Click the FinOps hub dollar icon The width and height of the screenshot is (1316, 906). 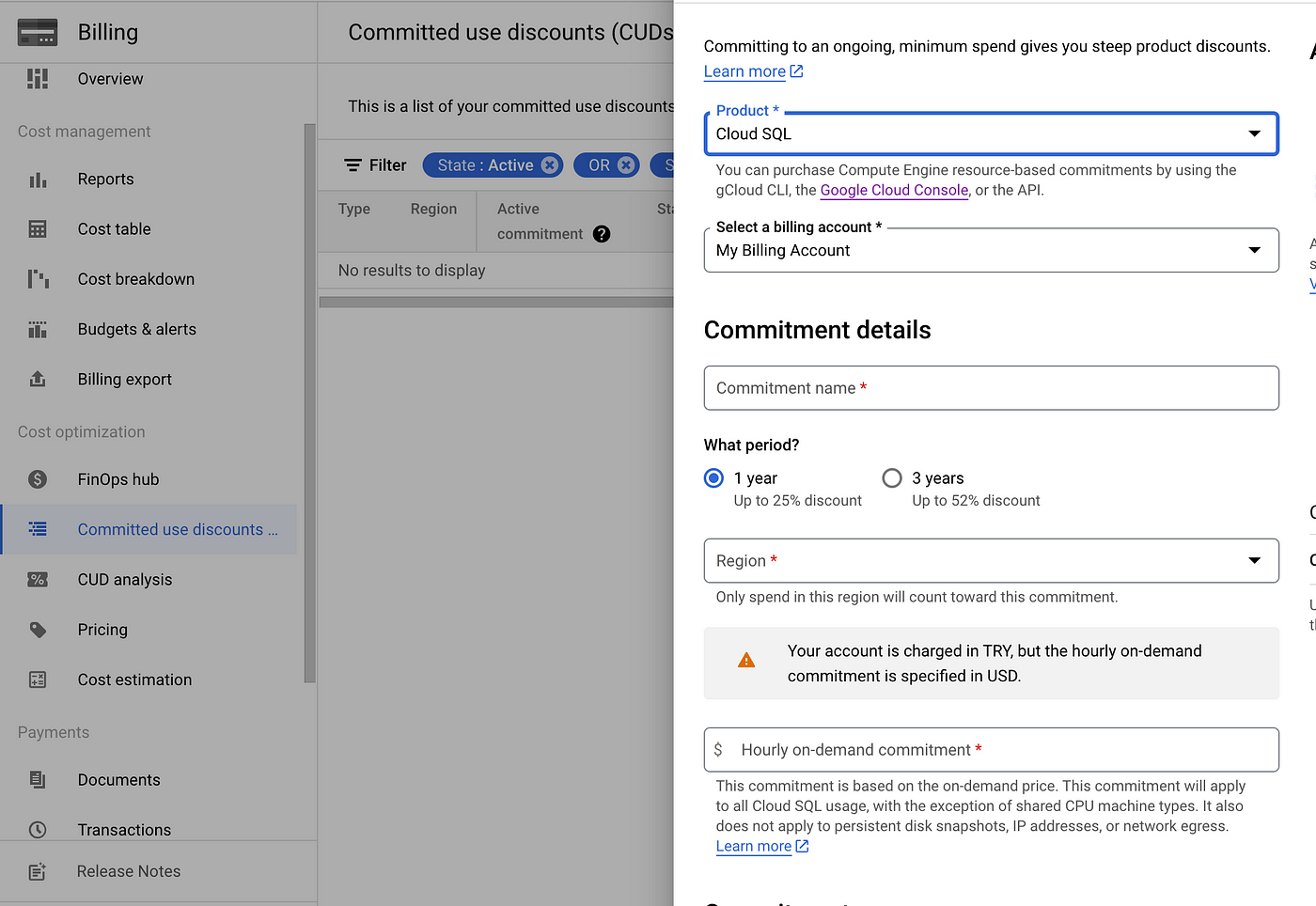(38, 479)
